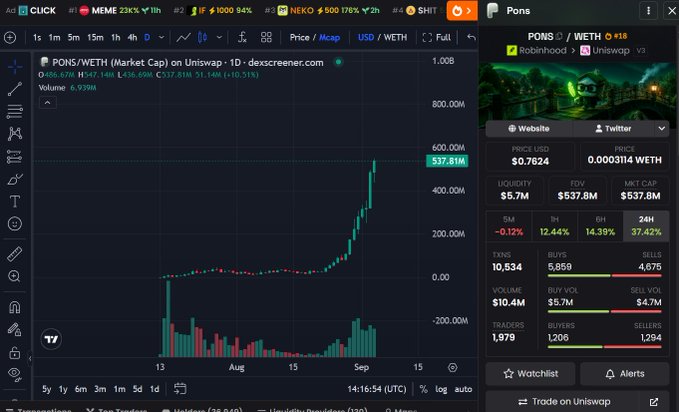The height and width of the screenshot is (412, 679).
Task: Select the 15m timeframe
Action: click(x=95, y=38)
